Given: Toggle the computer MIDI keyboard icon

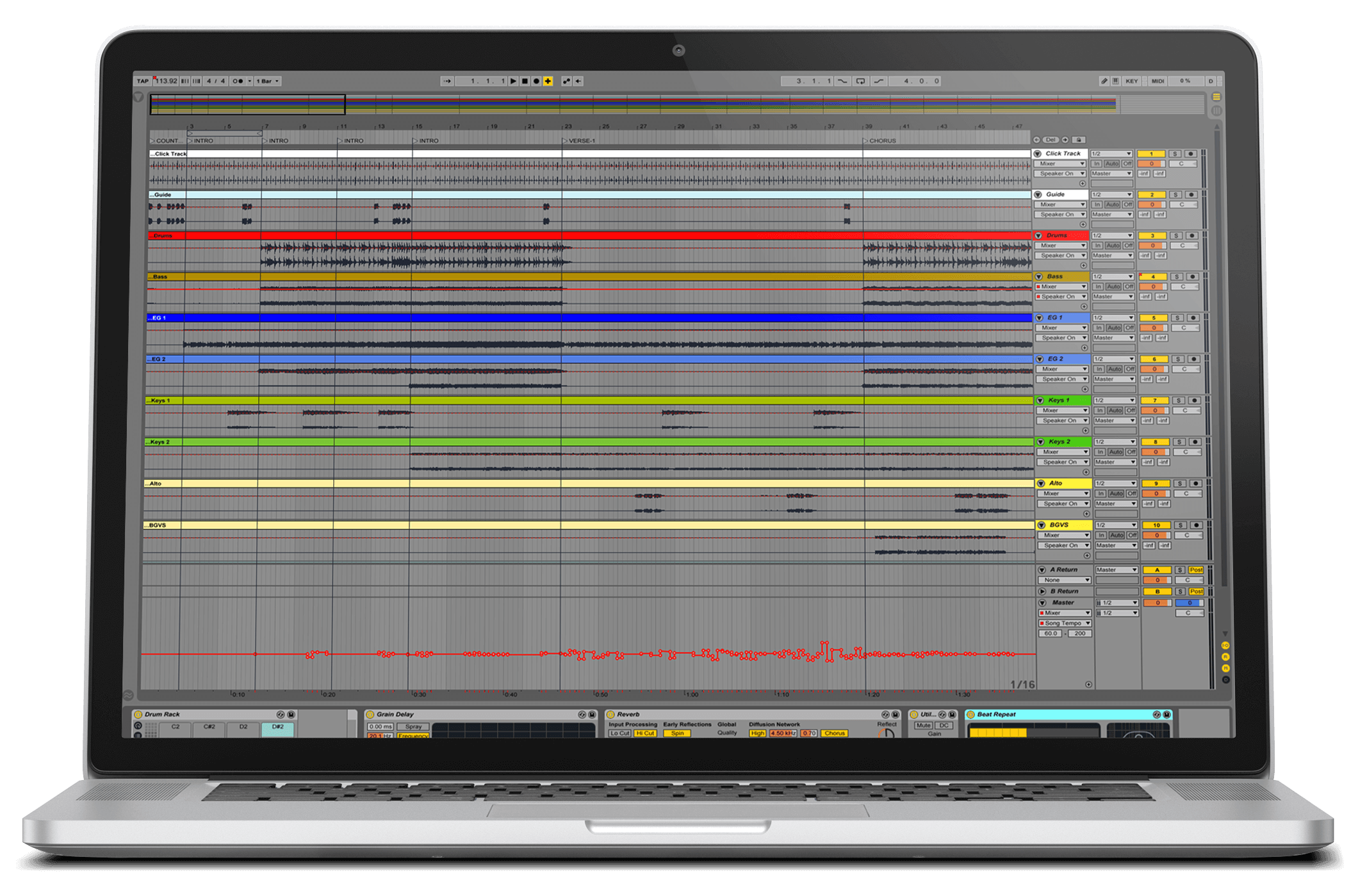Looking at the screenshot, I should [1115, 81].
